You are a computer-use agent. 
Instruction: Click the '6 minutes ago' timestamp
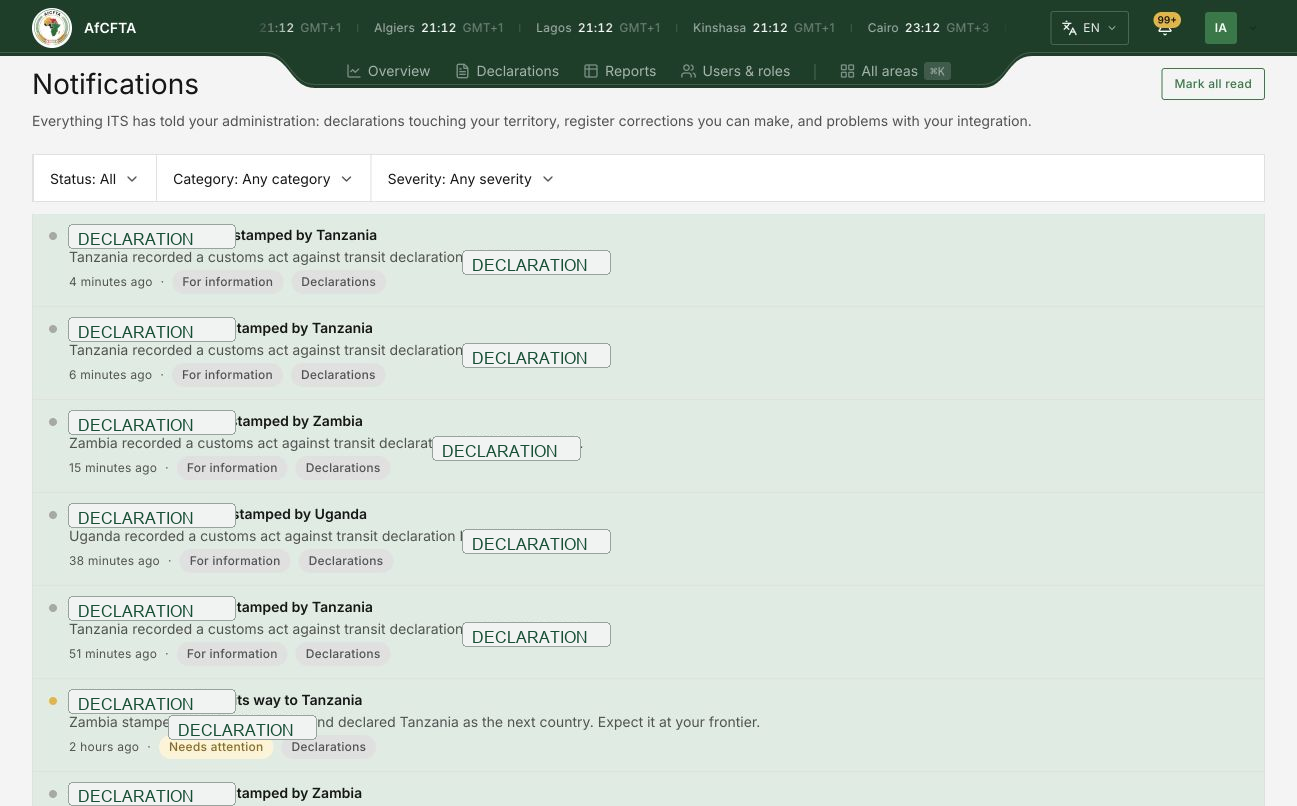[111, 375]
